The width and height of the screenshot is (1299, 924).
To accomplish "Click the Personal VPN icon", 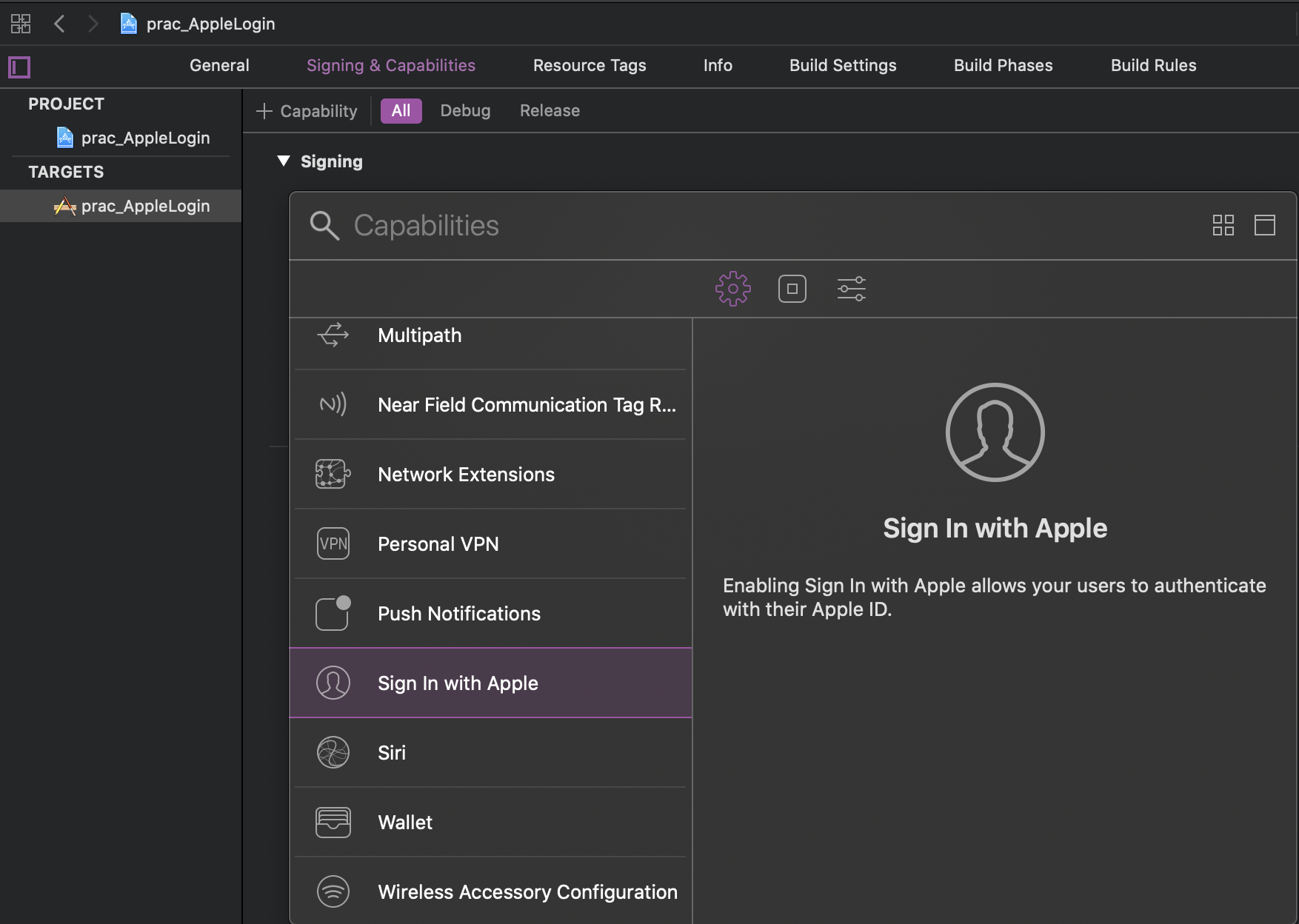I will 333,543.
